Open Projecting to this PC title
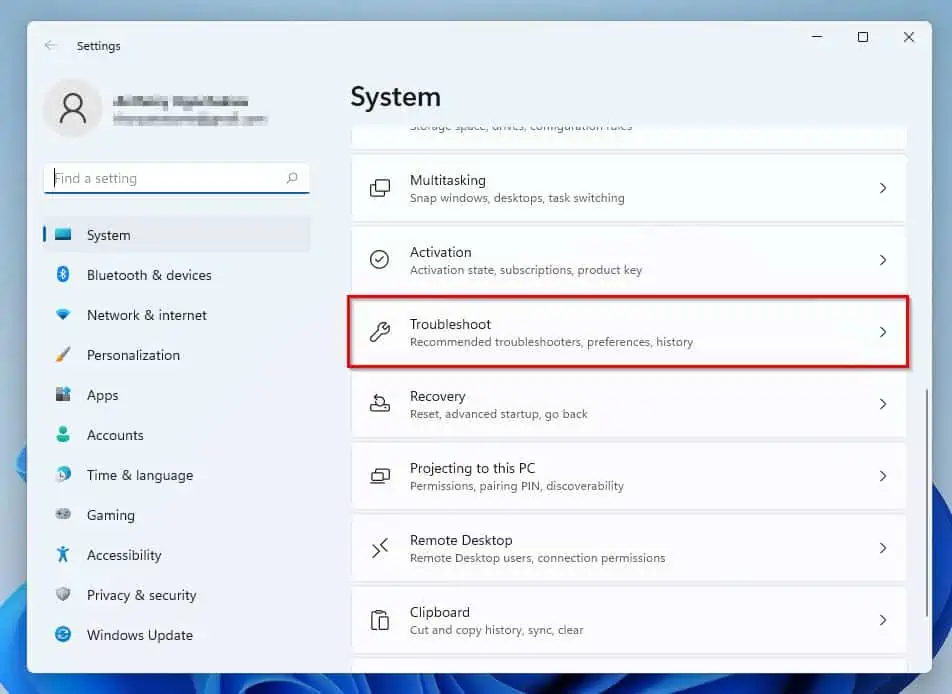 pos(472,468)
